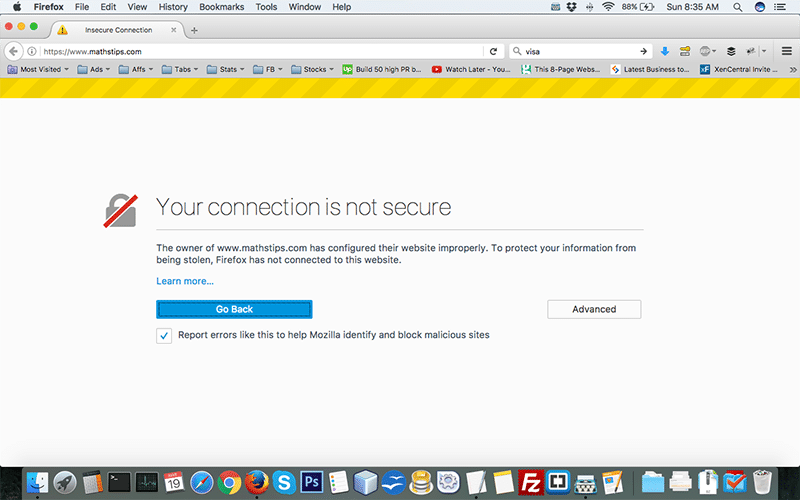Open System Preferences gear in the dock
The height and width of the screenshot is (500, 800).
tap(448, 482)
